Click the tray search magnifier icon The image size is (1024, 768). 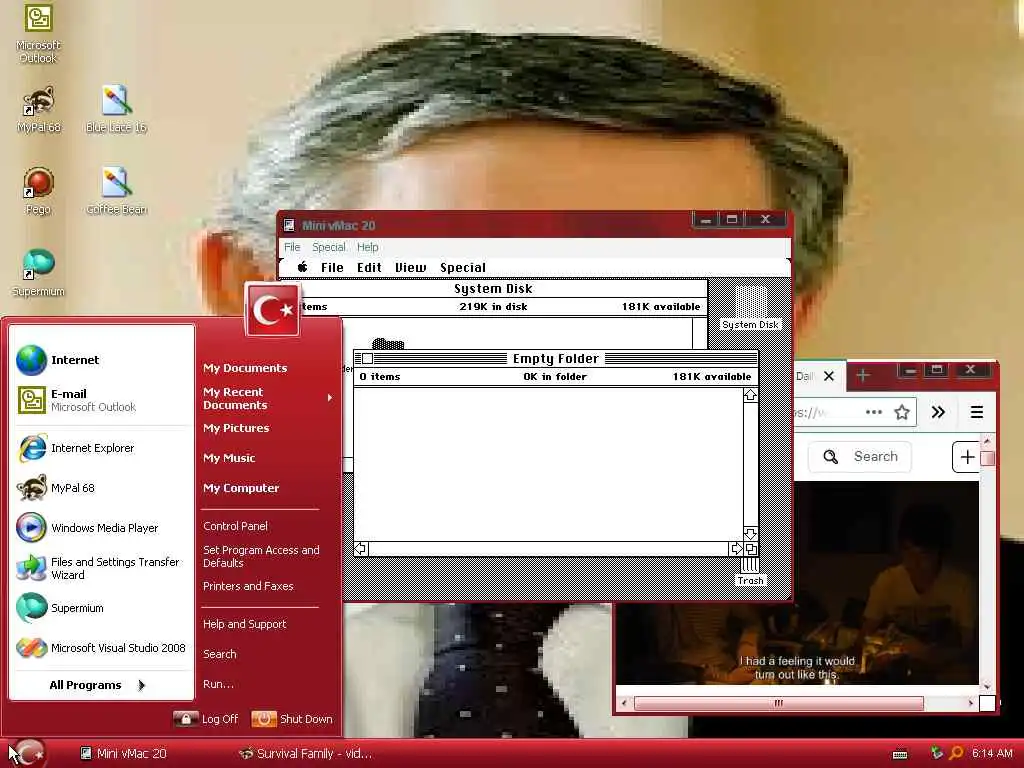coord(956,753)
